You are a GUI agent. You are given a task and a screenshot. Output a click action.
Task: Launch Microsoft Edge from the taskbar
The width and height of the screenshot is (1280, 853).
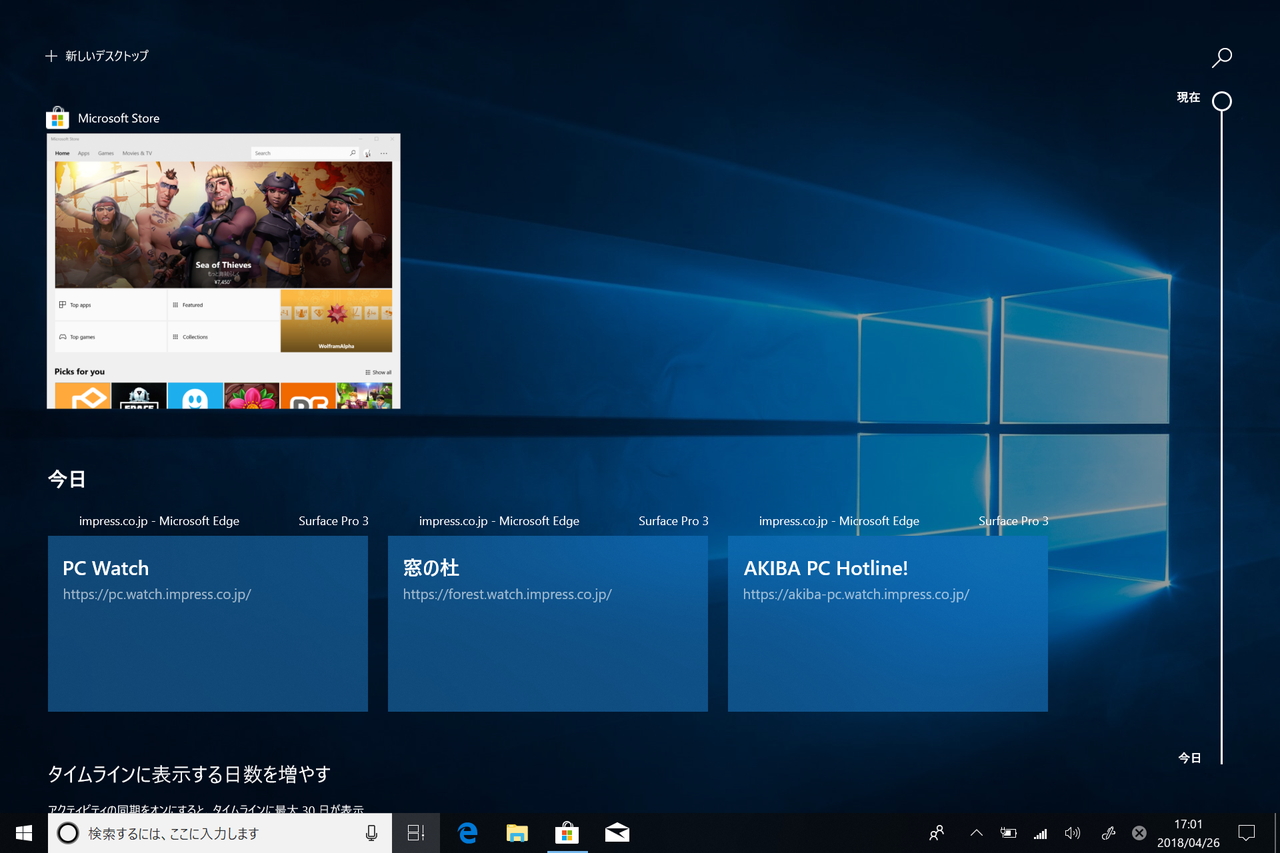click(467, 833)
